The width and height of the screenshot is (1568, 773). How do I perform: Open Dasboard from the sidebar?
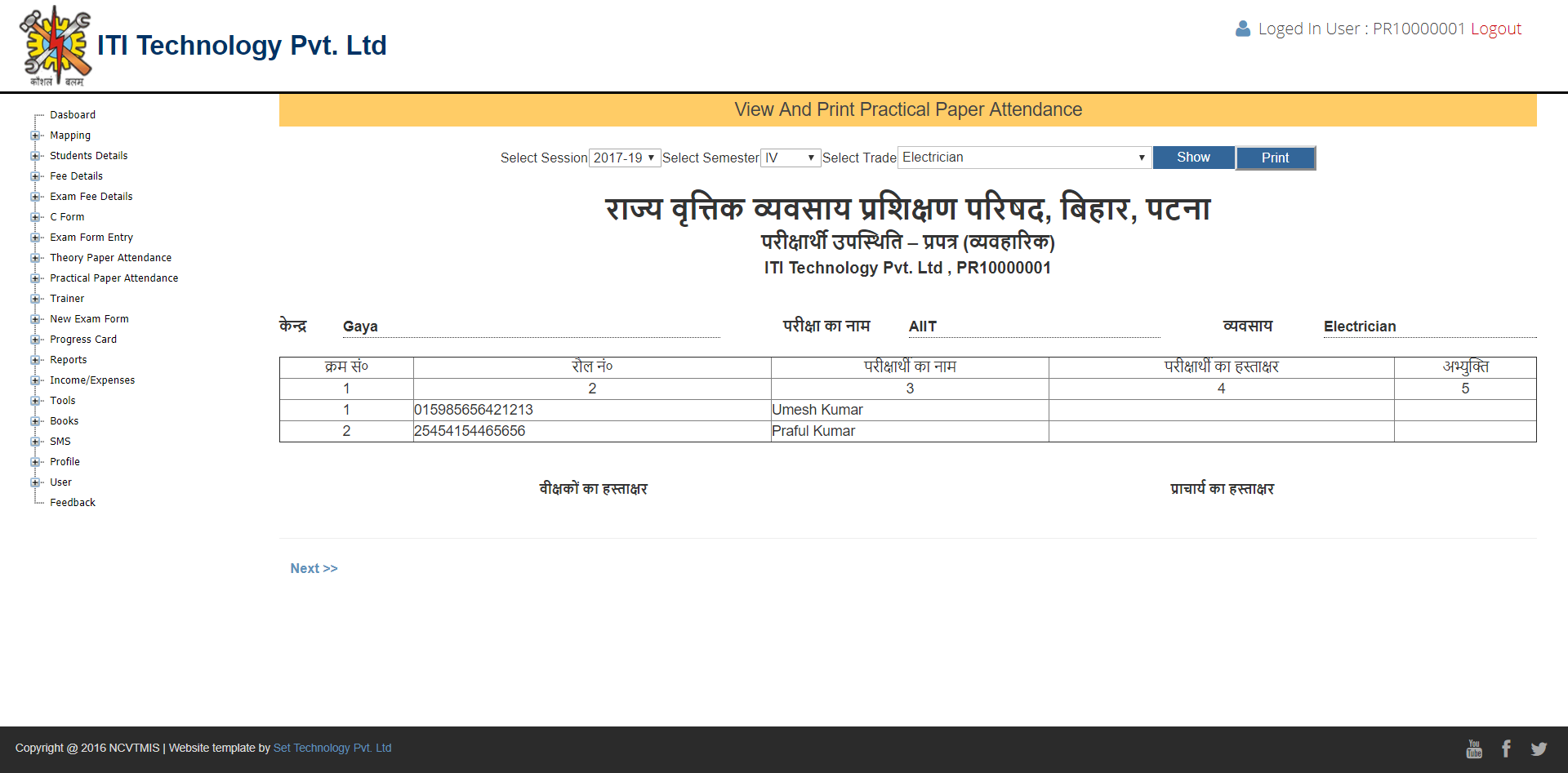coord(73,115)
